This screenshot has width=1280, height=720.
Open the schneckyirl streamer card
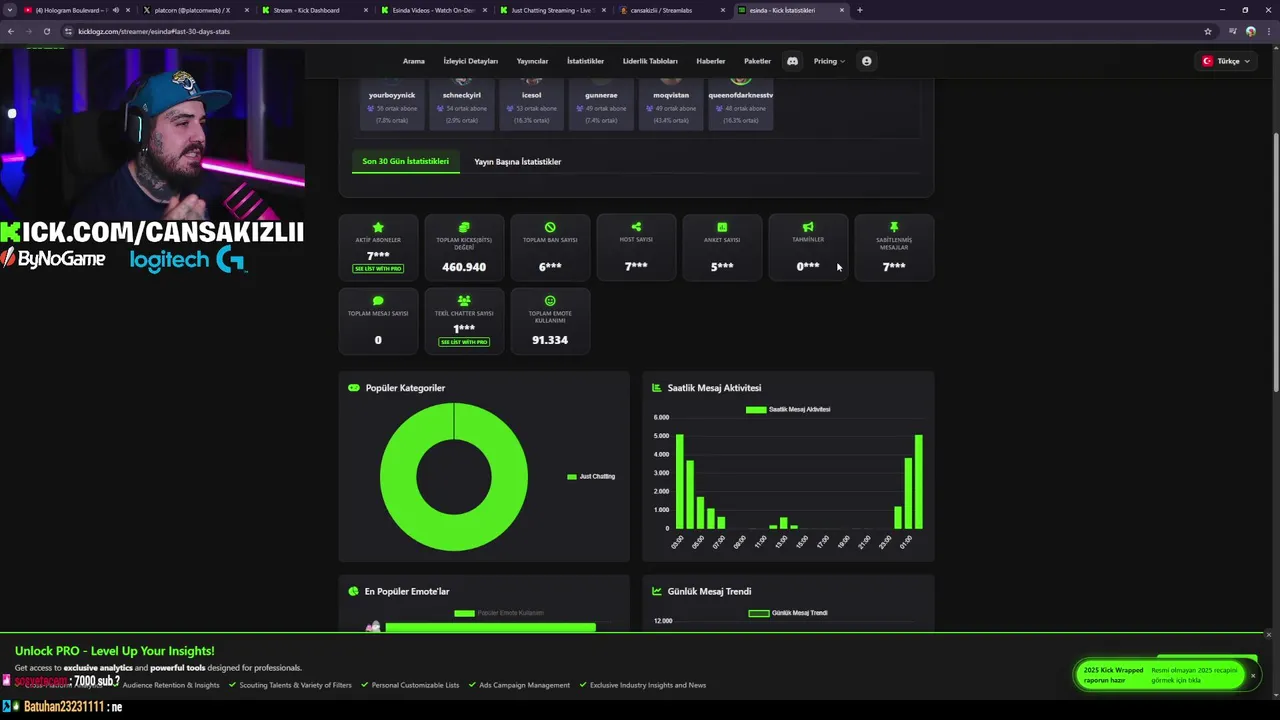[x=462, y=103]
